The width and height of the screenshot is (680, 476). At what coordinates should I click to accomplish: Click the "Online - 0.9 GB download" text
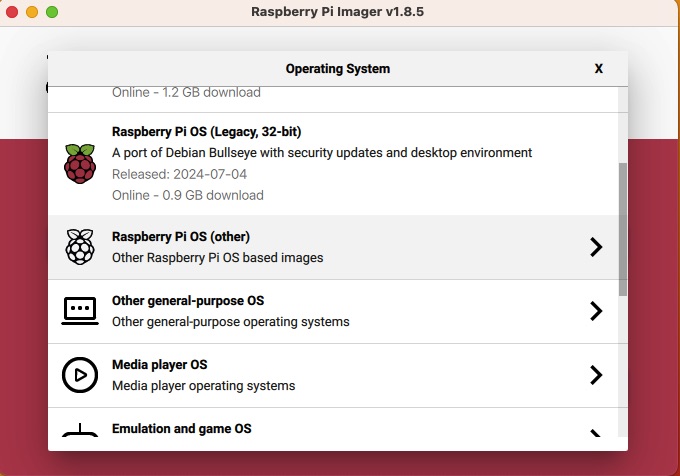click(x=188, y=195)
